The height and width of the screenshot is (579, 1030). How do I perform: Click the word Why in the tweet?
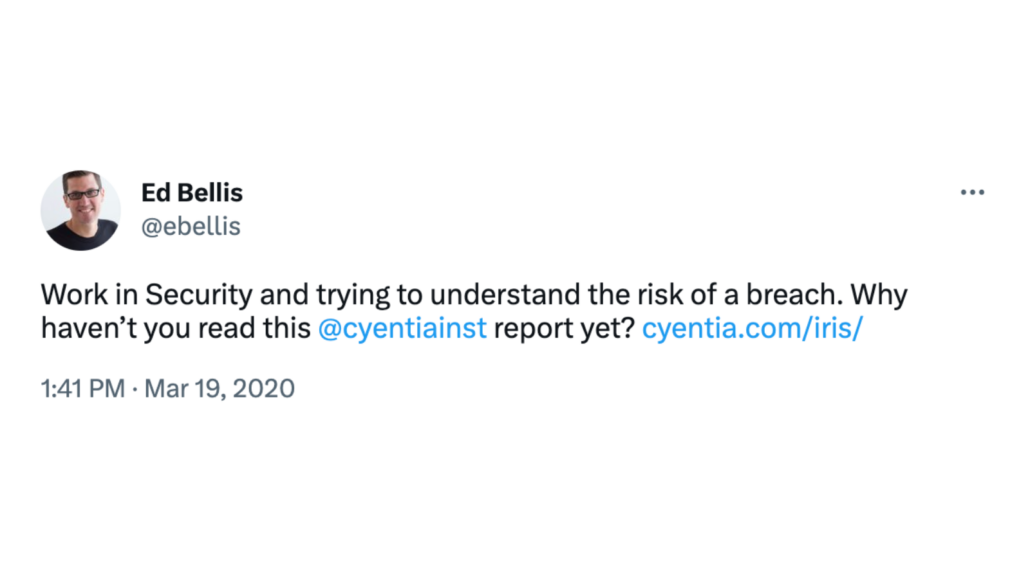[879, 295]
